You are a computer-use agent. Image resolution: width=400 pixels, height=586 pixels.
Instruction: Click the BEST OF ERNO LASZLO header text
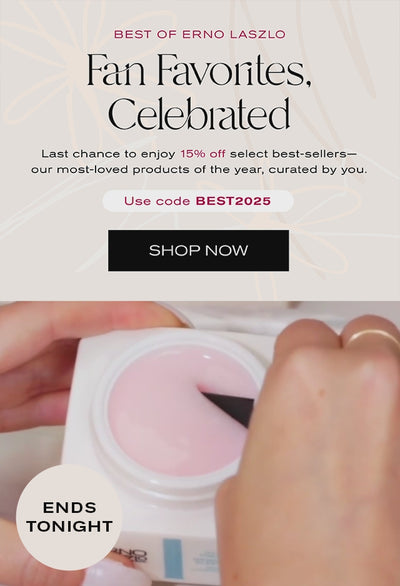coord(200,34)
